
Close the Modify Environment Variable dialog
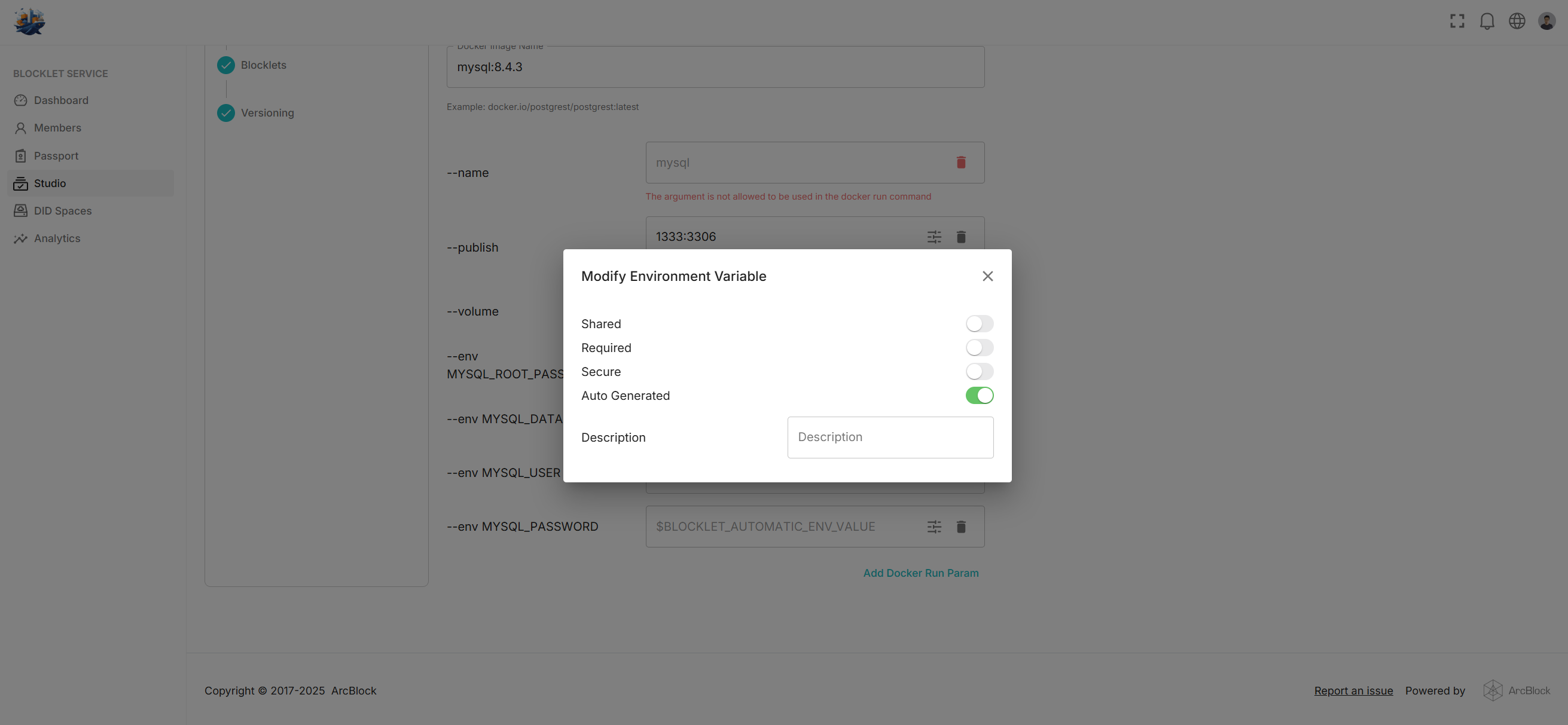click(x=987, y=276)
